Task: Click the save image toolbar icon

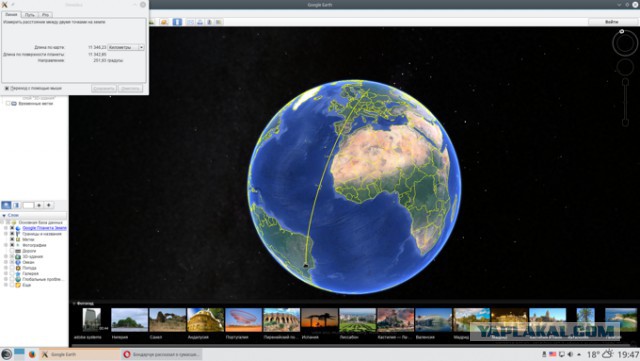Action: point(209,22)
